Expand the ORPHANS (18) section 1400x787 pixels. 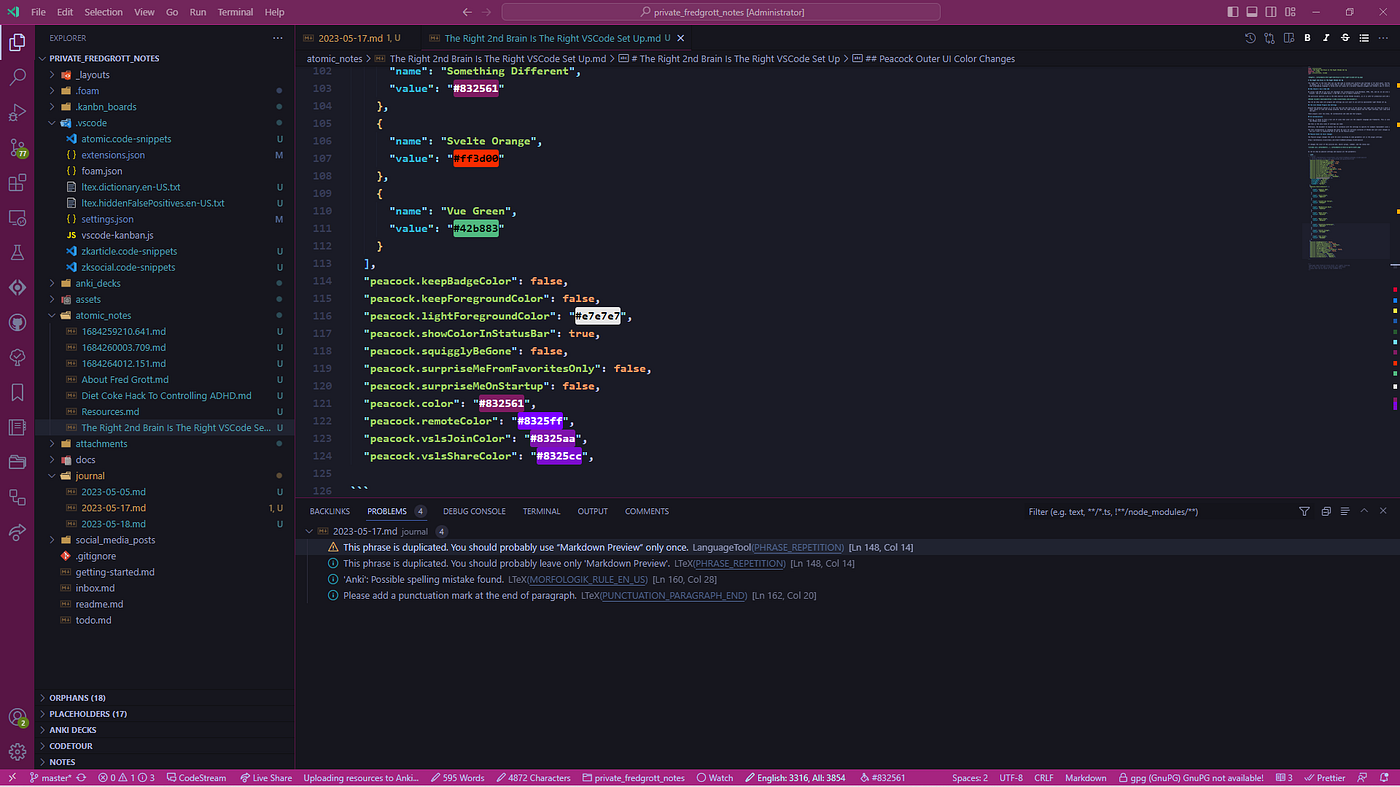point(77,698)
